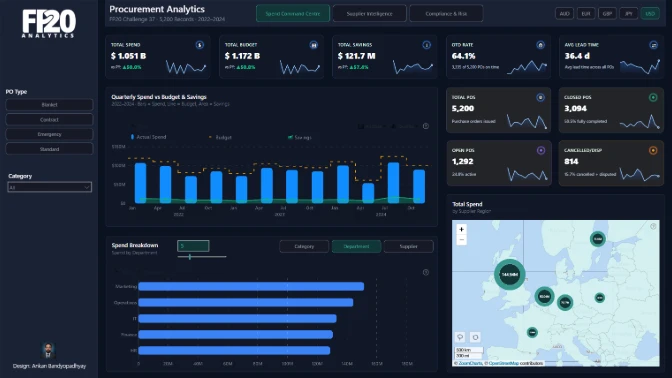
Task: Click the 5,200 total POs value
Action: tap(463, 108)
